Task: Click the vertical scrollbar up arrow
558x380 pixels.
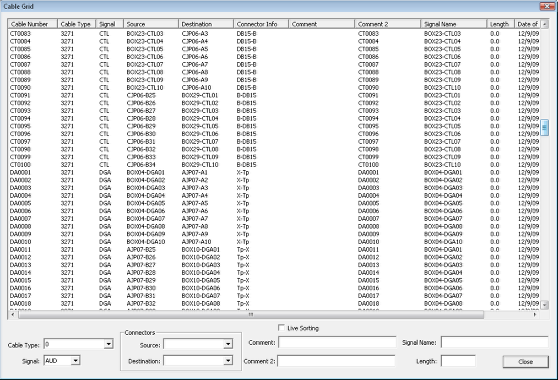Action: [544, 24]
